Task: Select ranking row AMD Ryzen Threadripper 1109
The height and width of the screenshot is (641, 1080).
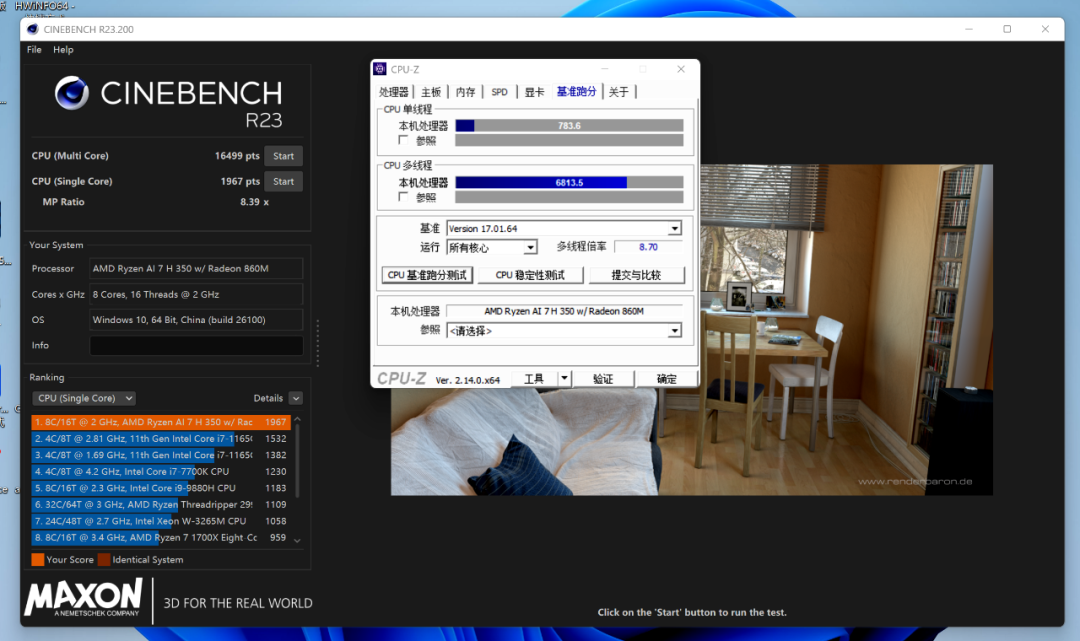Action: click(161, 504)
